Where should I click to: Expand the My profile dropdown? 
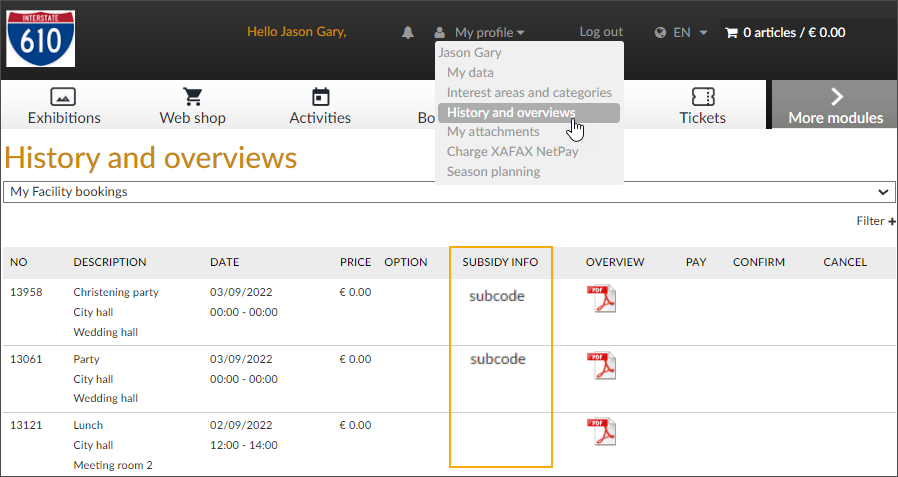click(490, 33)
